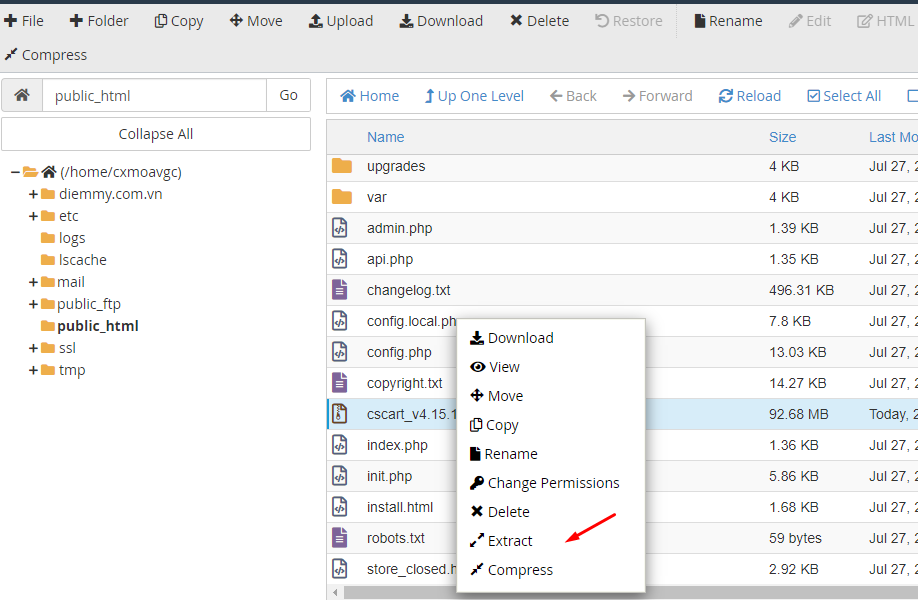Click the Home icon beside the path field
Viewport: 918px width, 600px height.
[22, 96]
